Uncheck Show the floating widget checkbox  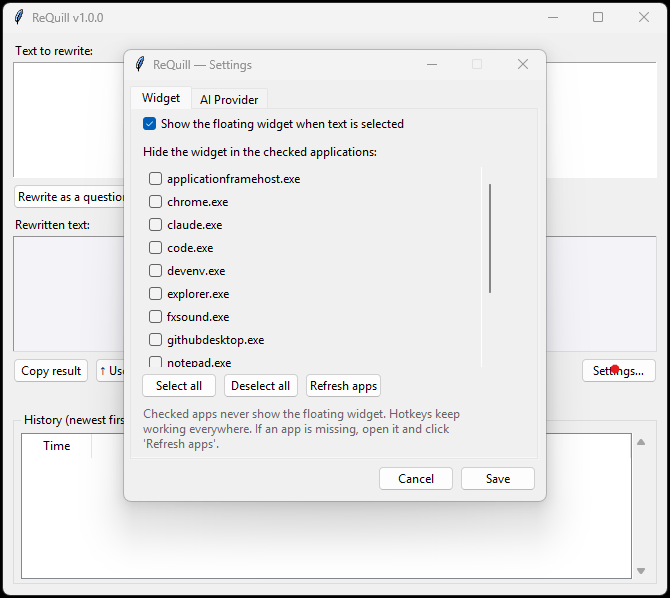point(149,124)
